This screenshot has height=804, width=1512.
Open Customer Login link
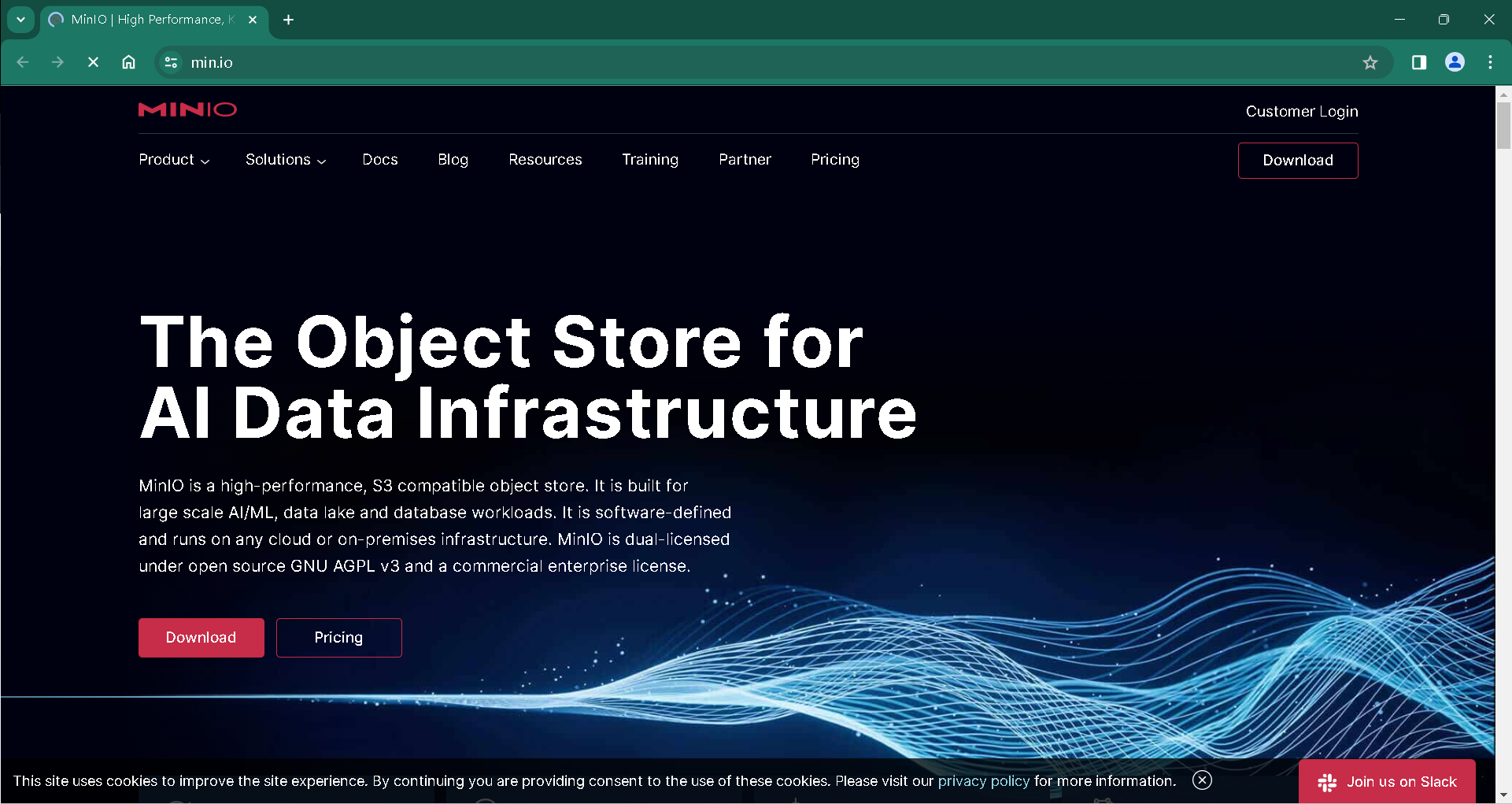1302,112
